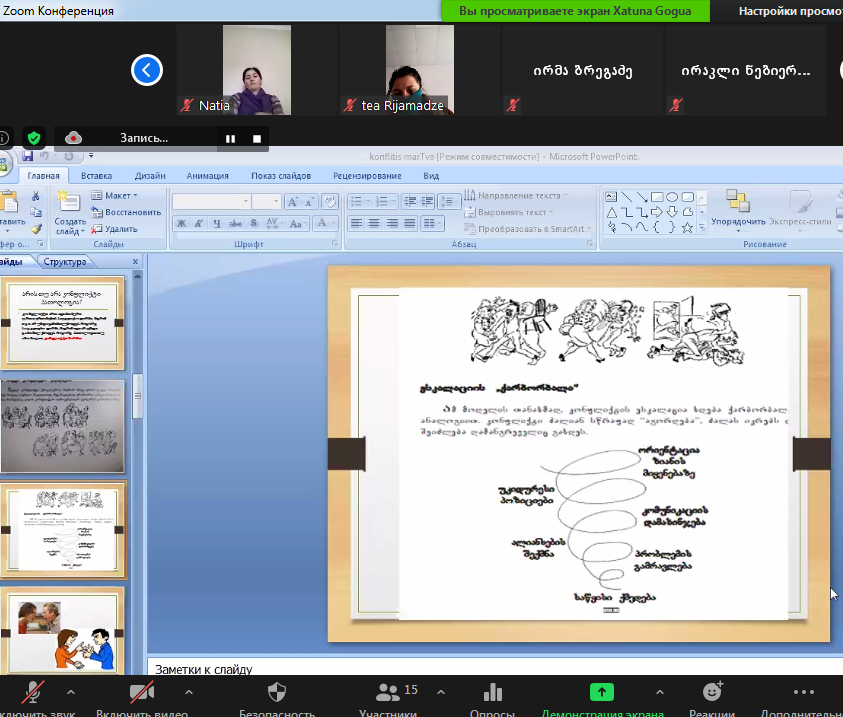Viewport: 843px width, 717px height.
Task: Switch to the Структура pane tab
Action: (x=64, y=262)
